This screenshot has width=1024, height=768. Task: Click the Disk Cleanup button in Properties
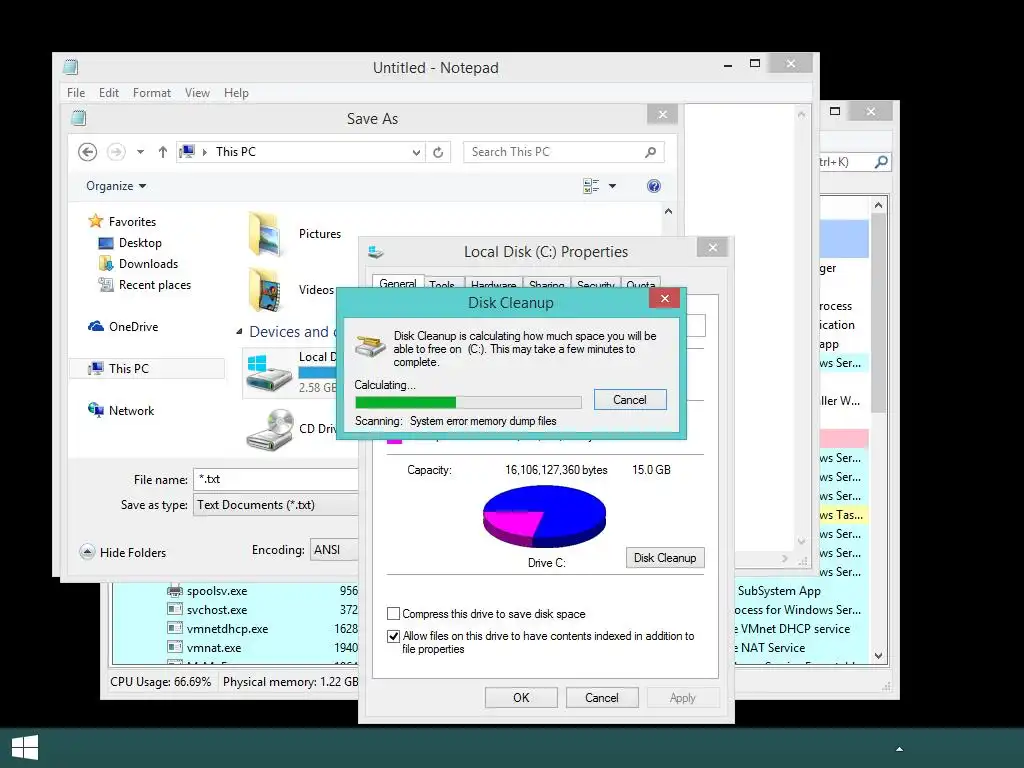click(x=665, y=558)
